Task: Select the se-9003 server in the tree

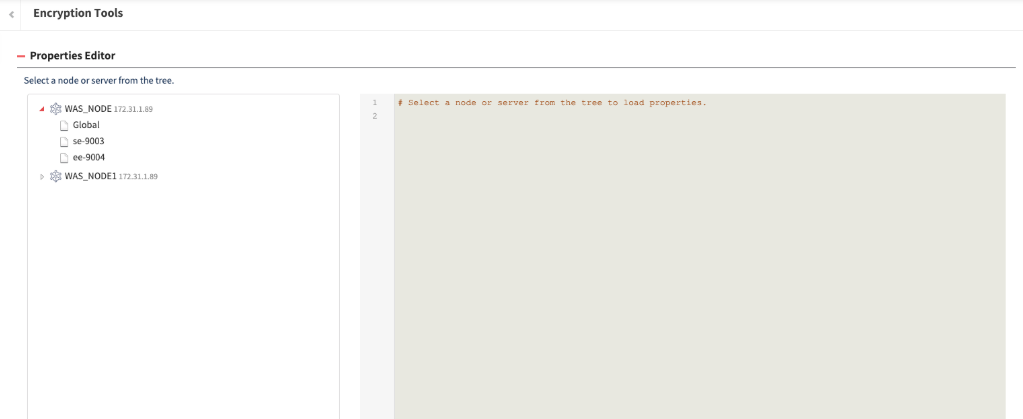Action: (x=88, y=141)
